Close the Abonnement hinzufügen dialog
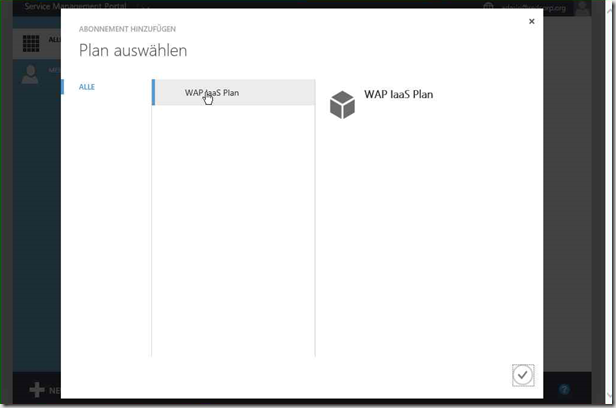Image resolution: width=616 pixels, height=408 pixels. (x=532, y=21)
